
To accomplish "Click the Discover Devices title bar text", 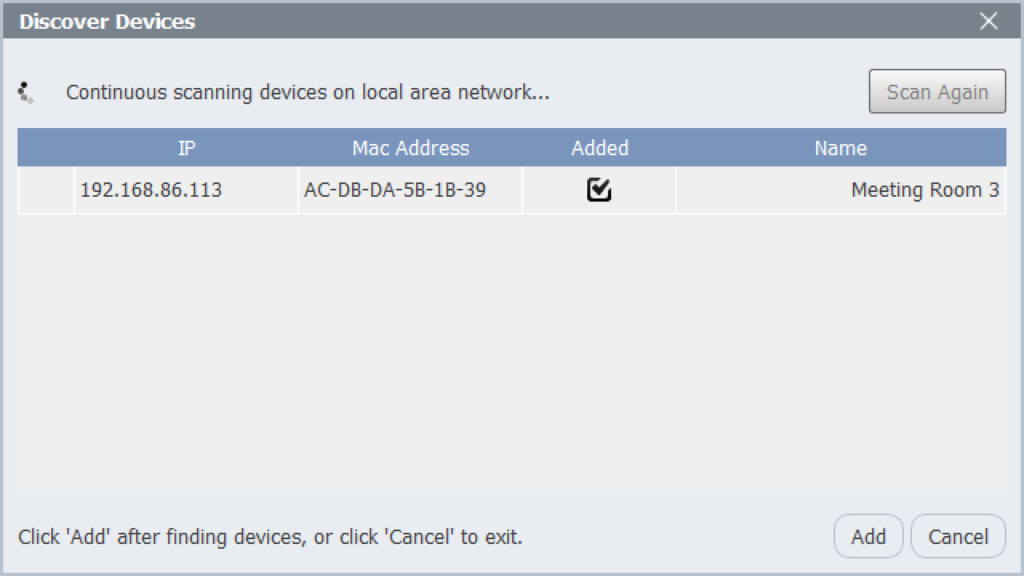I will 107,22.
